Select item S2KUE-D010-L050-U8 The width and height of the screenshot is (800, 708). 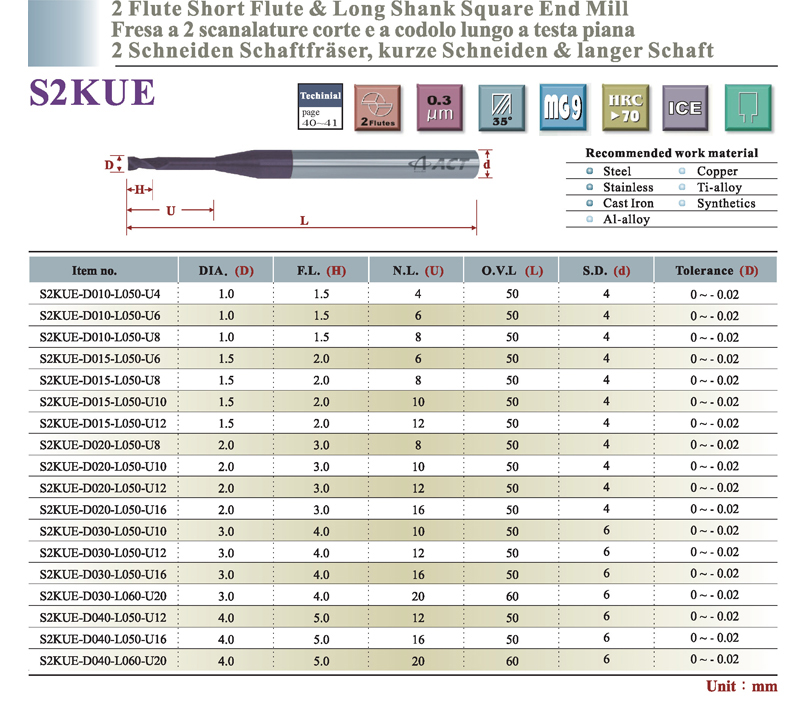100,337
